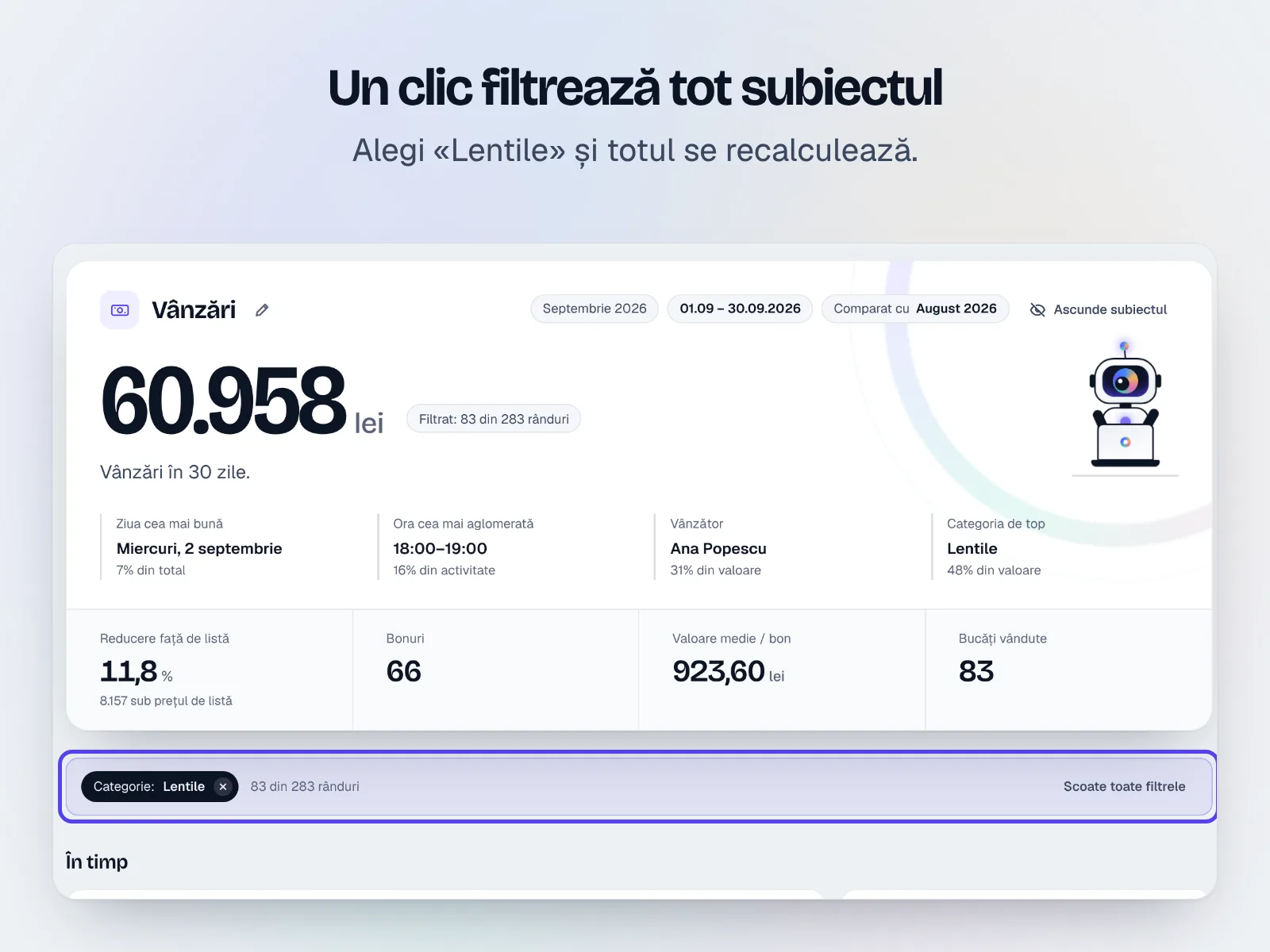Click the 83 din 283 rânduri text in filter bar

tap(305, 787)
